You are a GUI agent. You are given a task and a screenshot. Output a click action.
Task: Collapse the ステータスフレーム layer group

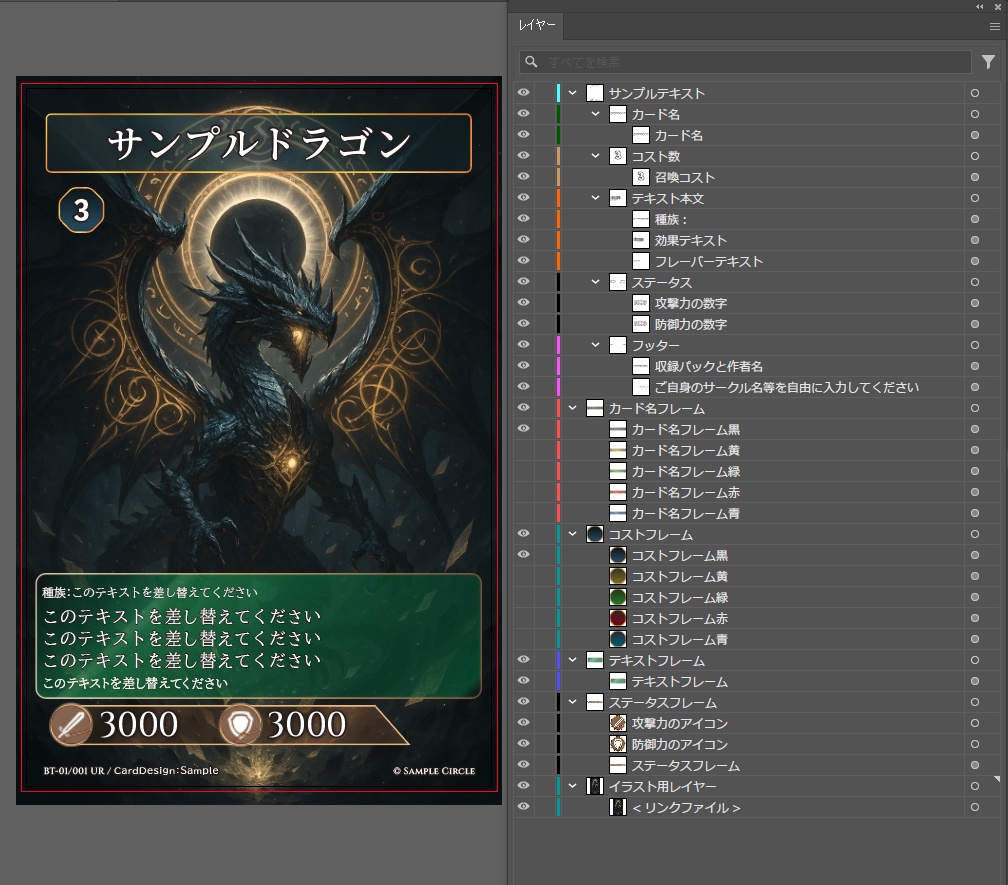click(573, 702)
